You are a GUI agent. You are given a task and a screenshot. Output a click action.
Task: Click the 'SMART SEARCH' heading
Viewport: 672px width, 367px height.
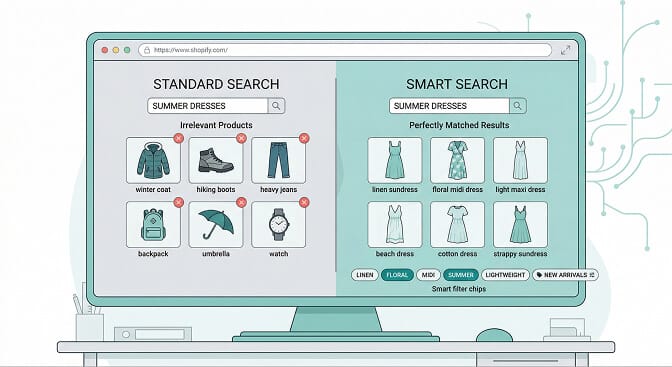(x=457, y=84)
